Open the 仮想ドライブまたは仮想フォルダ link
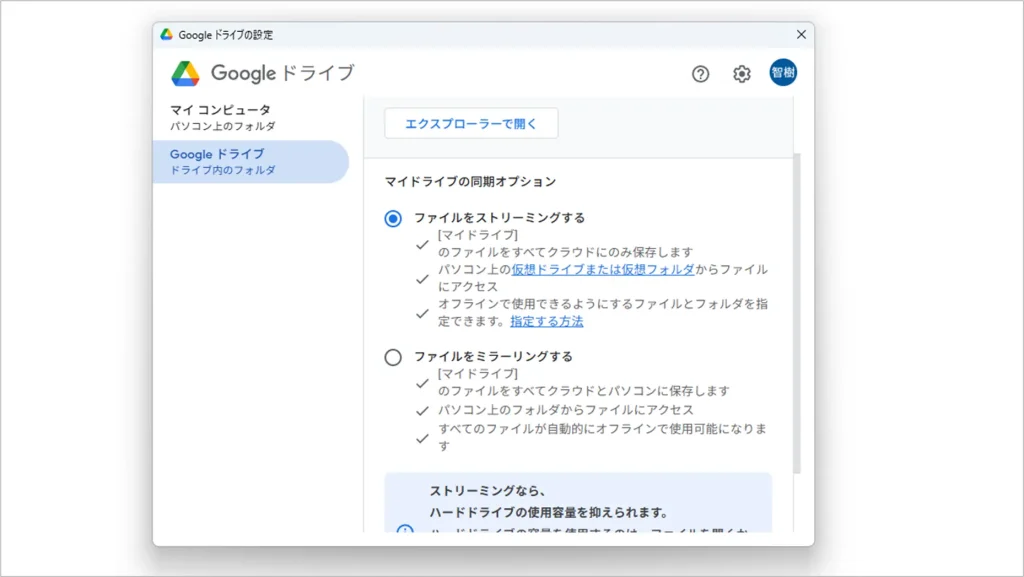The image size is (1024, 577). 603,270
